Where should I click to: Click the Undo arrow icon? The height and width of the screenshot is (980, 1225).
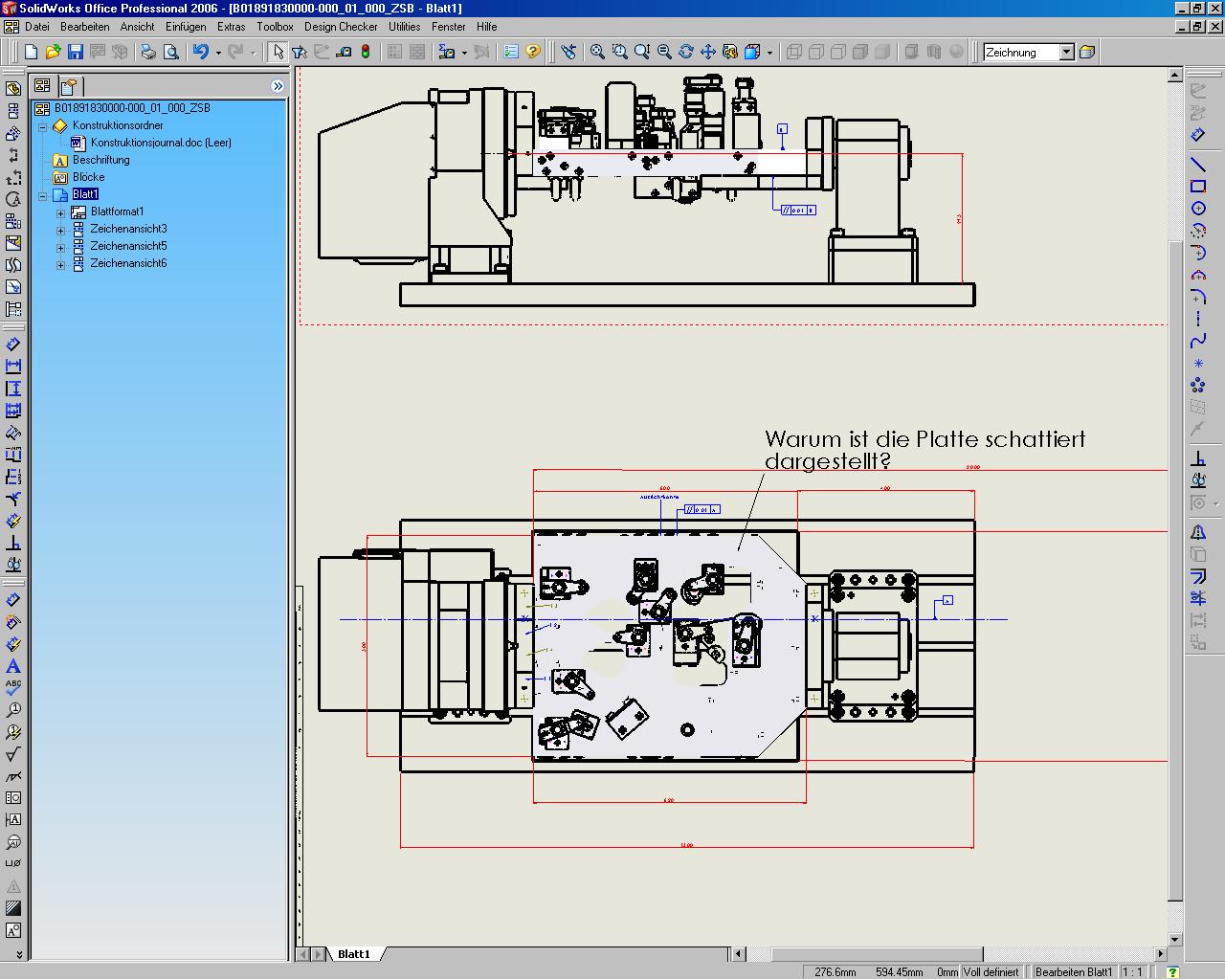pos(200,52)
